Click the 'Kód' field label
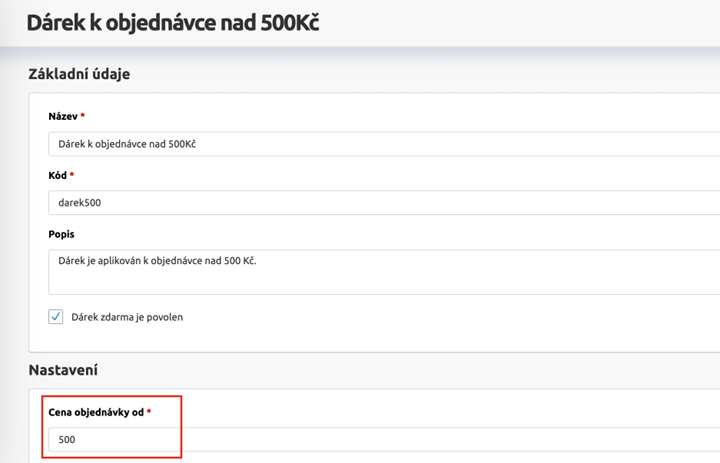This screenshot has width=720, height=463. [x=57, y=175]
